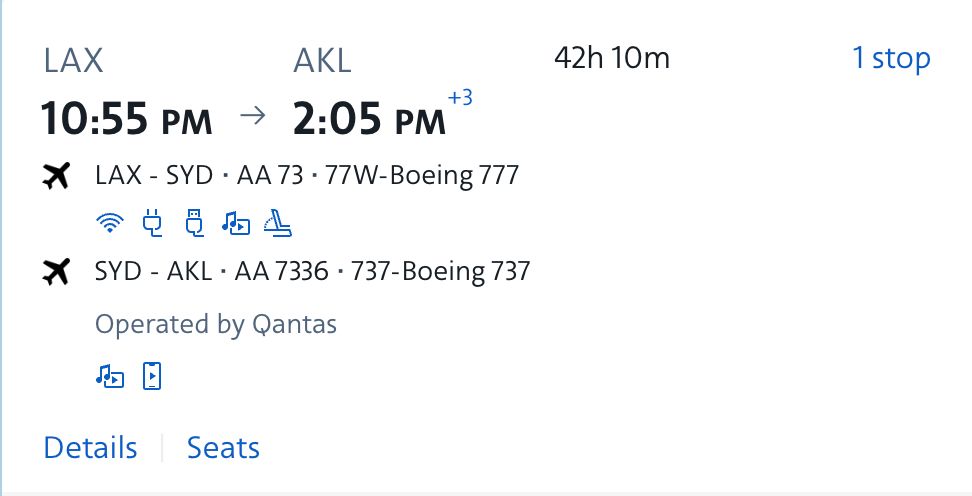Click the AKL destination airport code
Image resolution: width=972 pixels, height=496 pixels.
tap(322, 61)
